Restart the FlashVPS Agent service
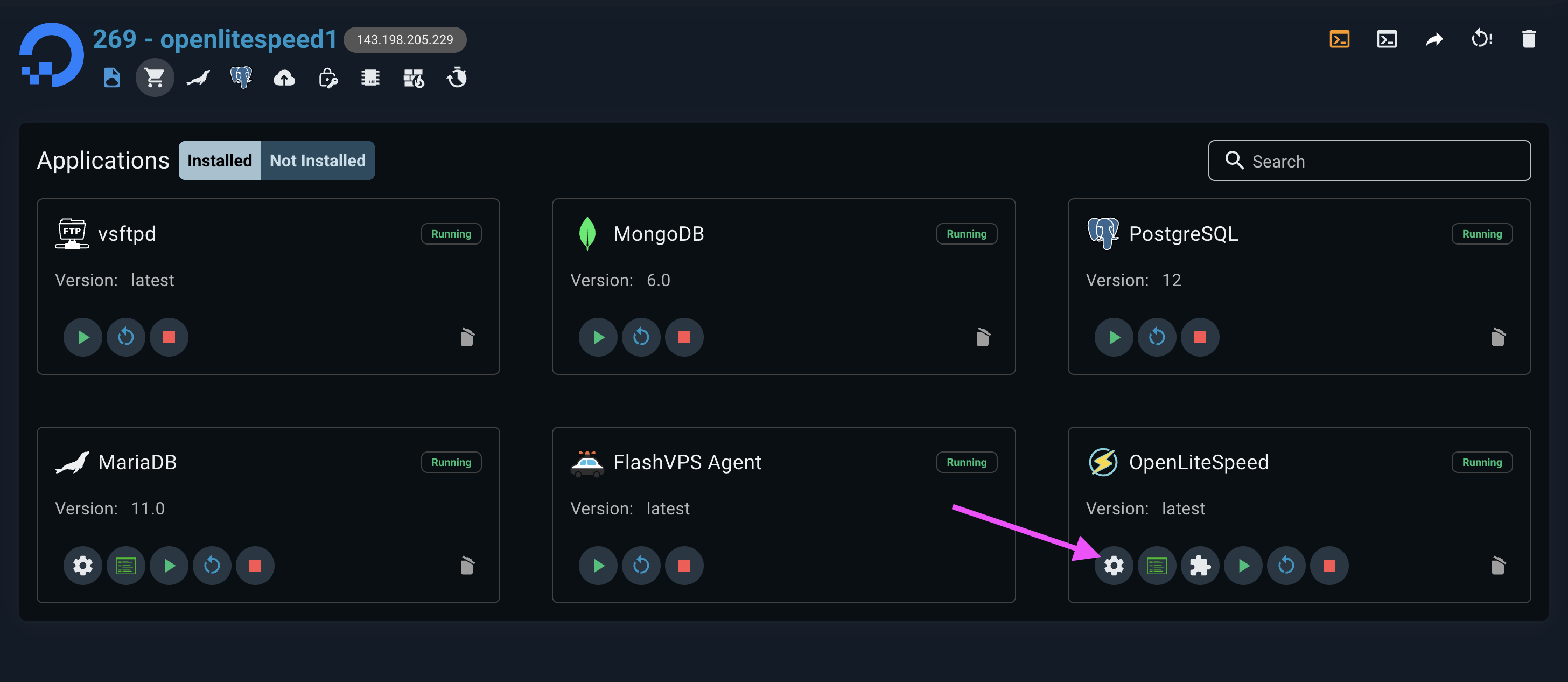Viewport: 1568px width, 682px height. 641,566
